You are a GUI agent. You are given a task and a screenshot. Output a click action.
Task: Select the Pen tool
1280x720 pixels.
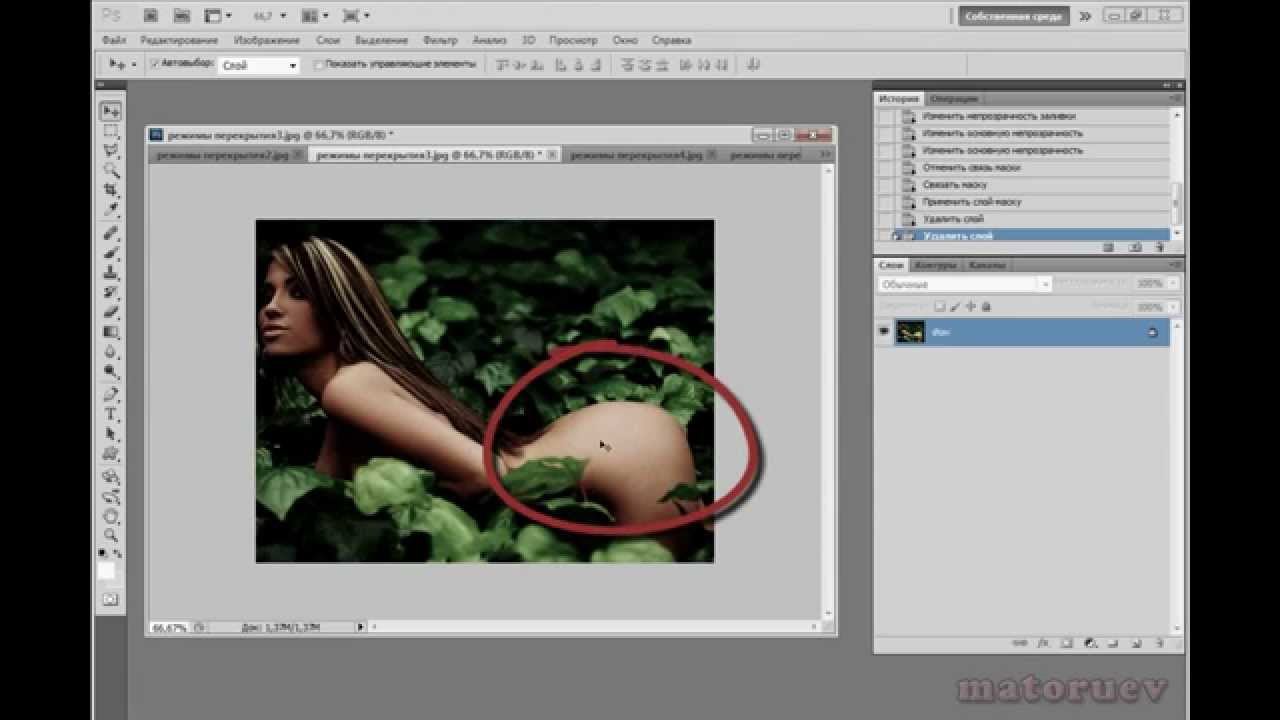coord(111,395)
